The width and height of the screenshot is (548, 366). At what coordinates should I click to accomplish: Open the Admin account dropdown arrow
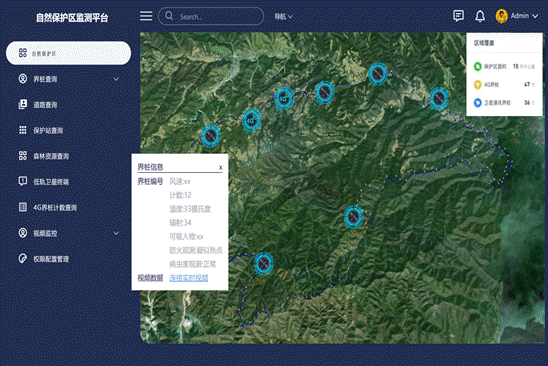[535, 16]
